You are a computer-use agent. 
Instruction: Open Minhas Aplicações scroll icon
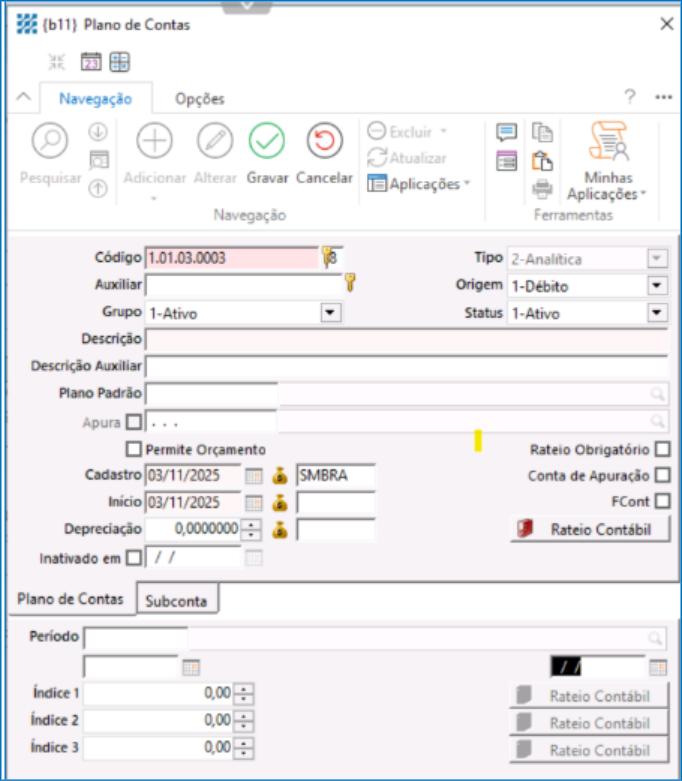(608, 143)
